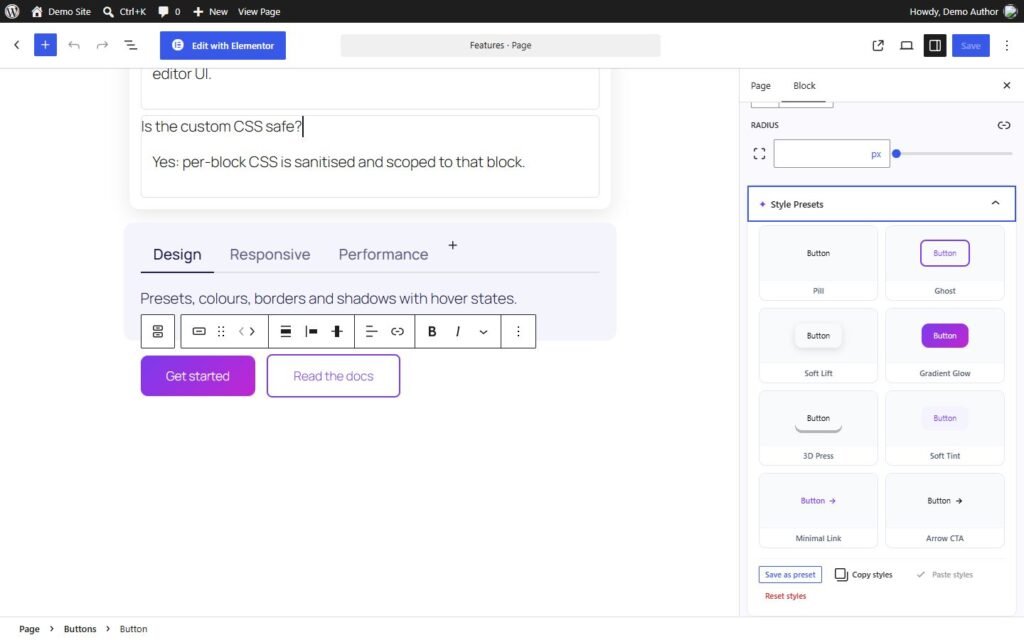
Task: Save the page
Action: [x=970, y=45]
